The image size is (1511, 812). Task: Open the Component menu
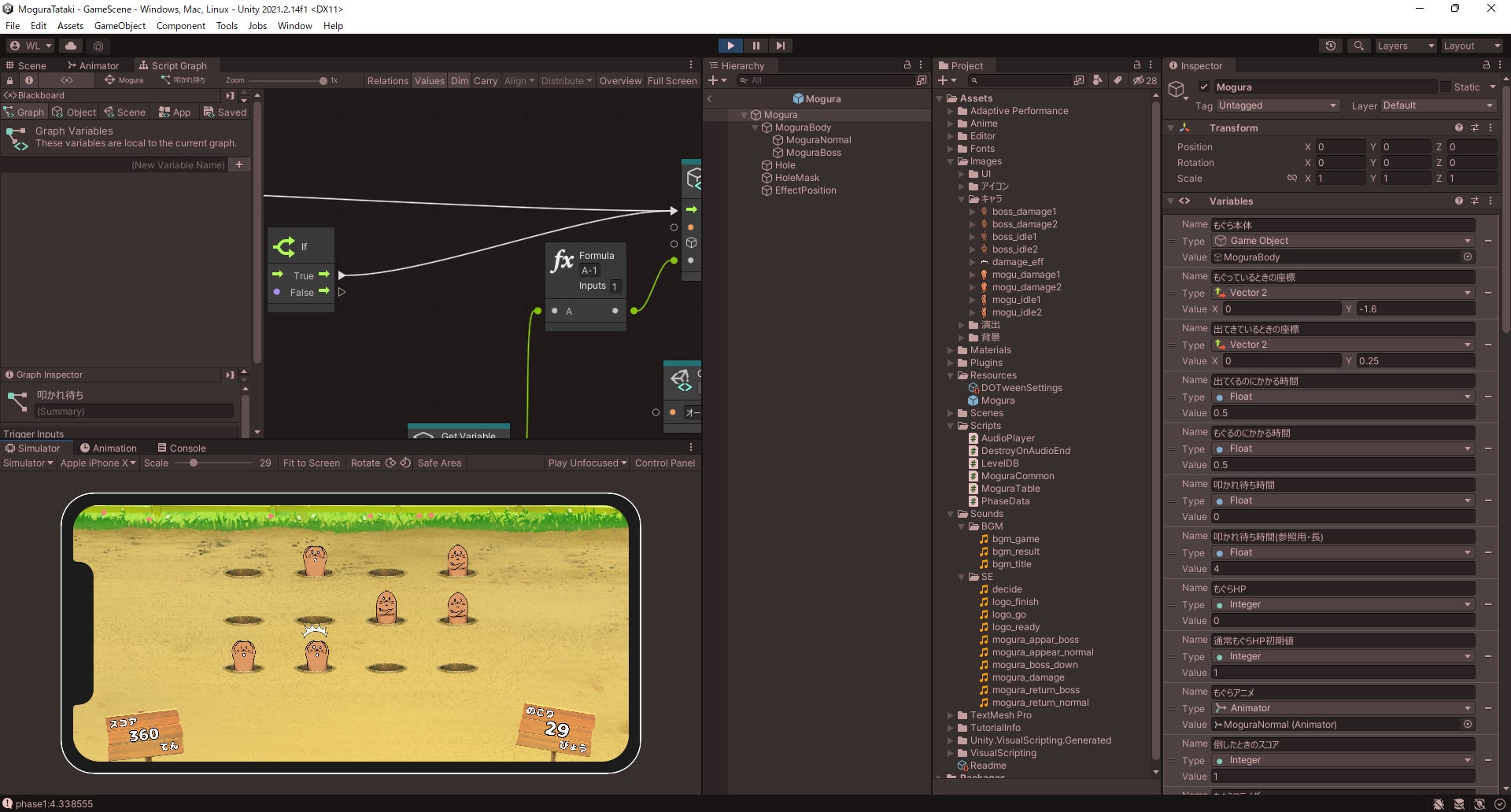point(181,26)
